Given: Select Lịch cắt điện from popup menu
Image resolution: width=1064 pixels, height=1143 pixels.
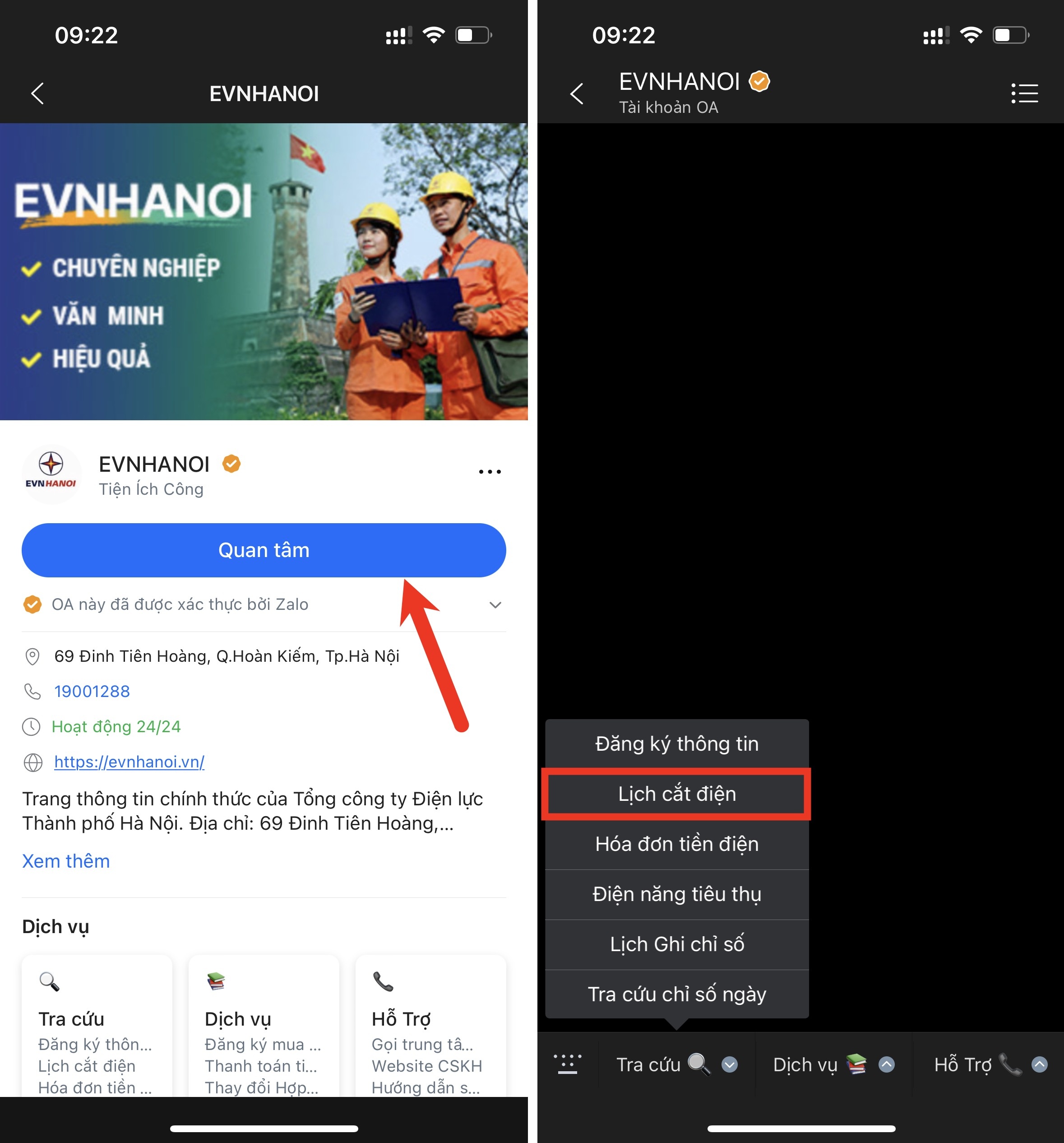Looking at the screenshot, I should pos(676,794).
